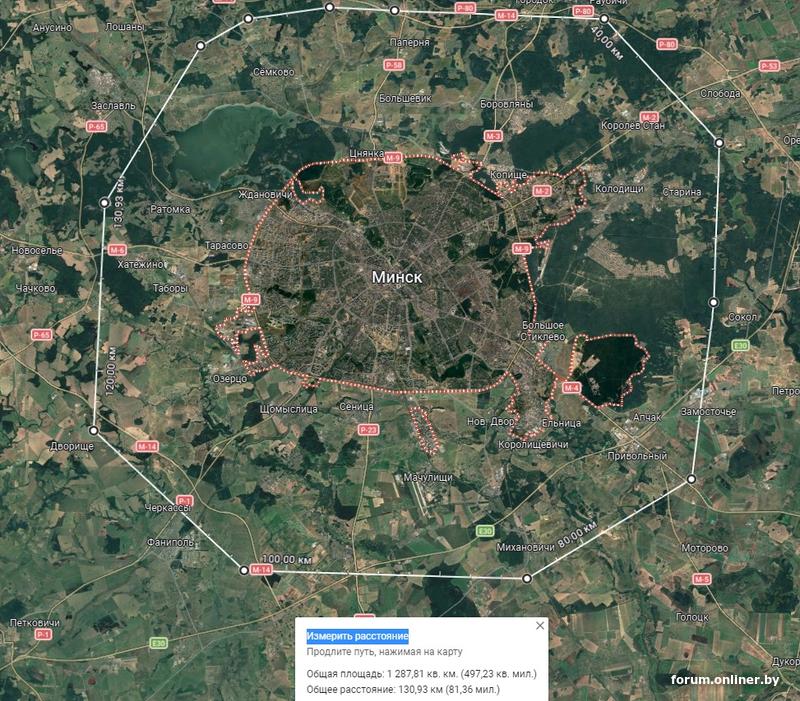Image resolution: width=800 pixels, height=701 pixels.
Task: Click the highlighted 'Измерить расстояние' title
Action: (357, 636)
